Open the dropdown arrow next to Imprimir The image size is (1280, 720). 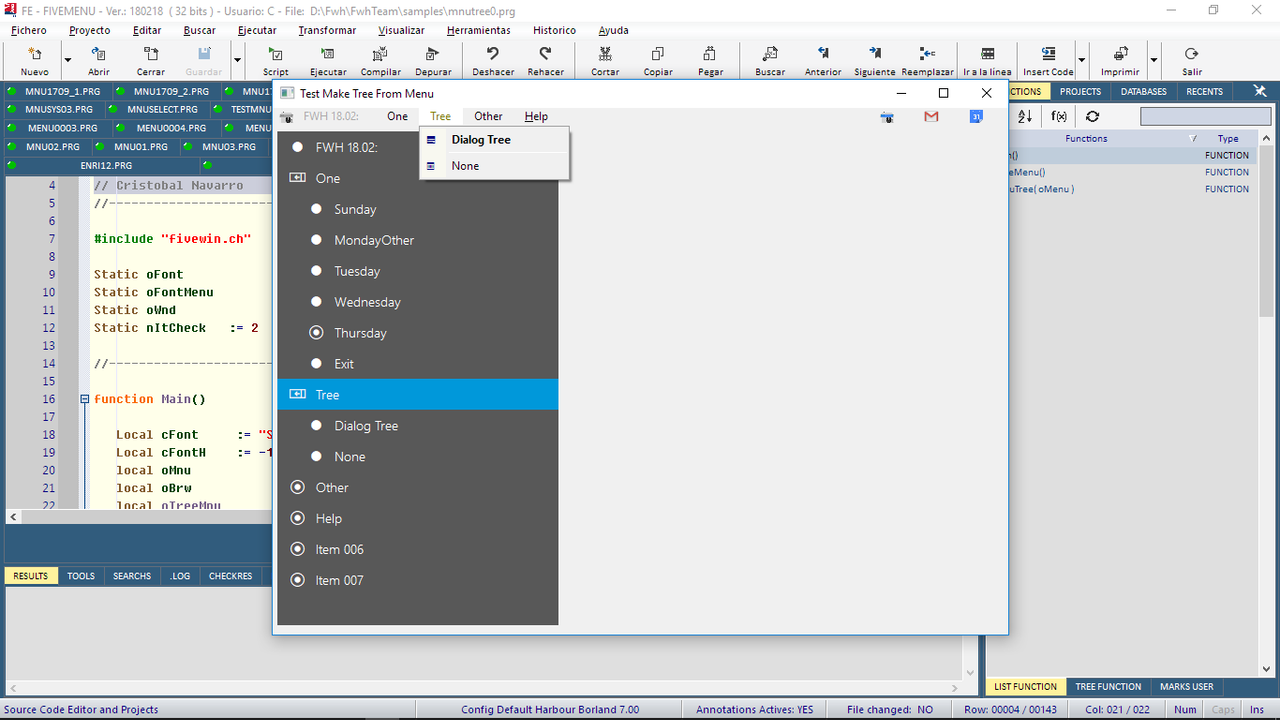(x=1154, y=60)
